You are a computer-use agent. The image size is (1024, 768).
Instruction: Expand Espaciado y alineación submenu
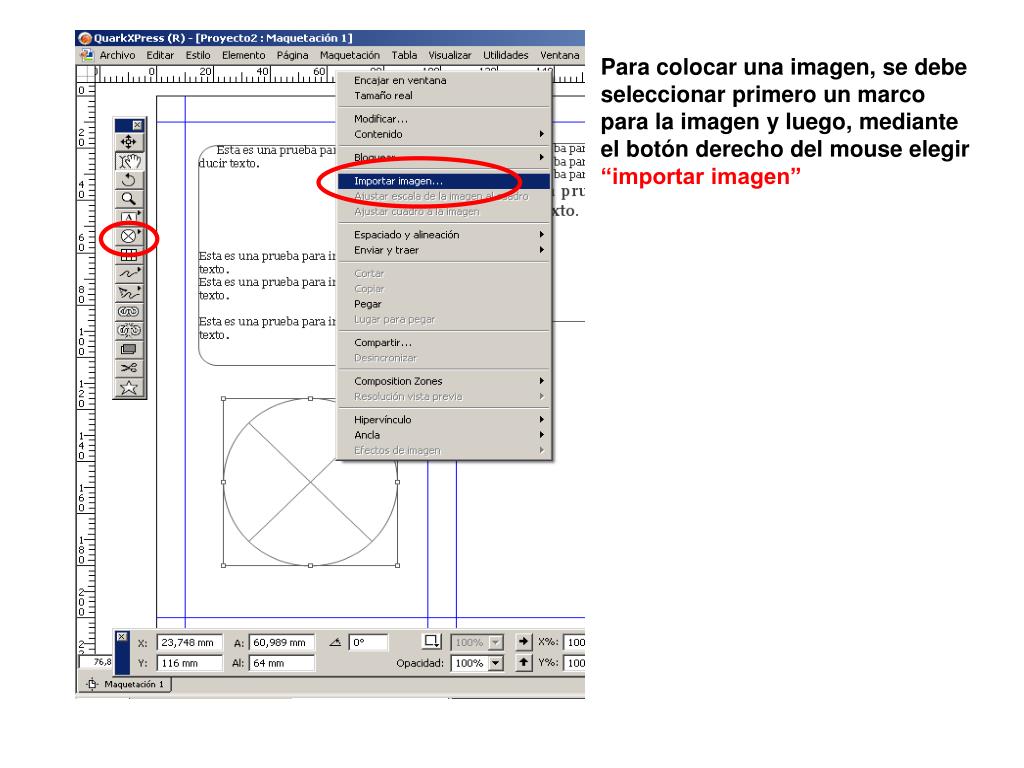541,234
